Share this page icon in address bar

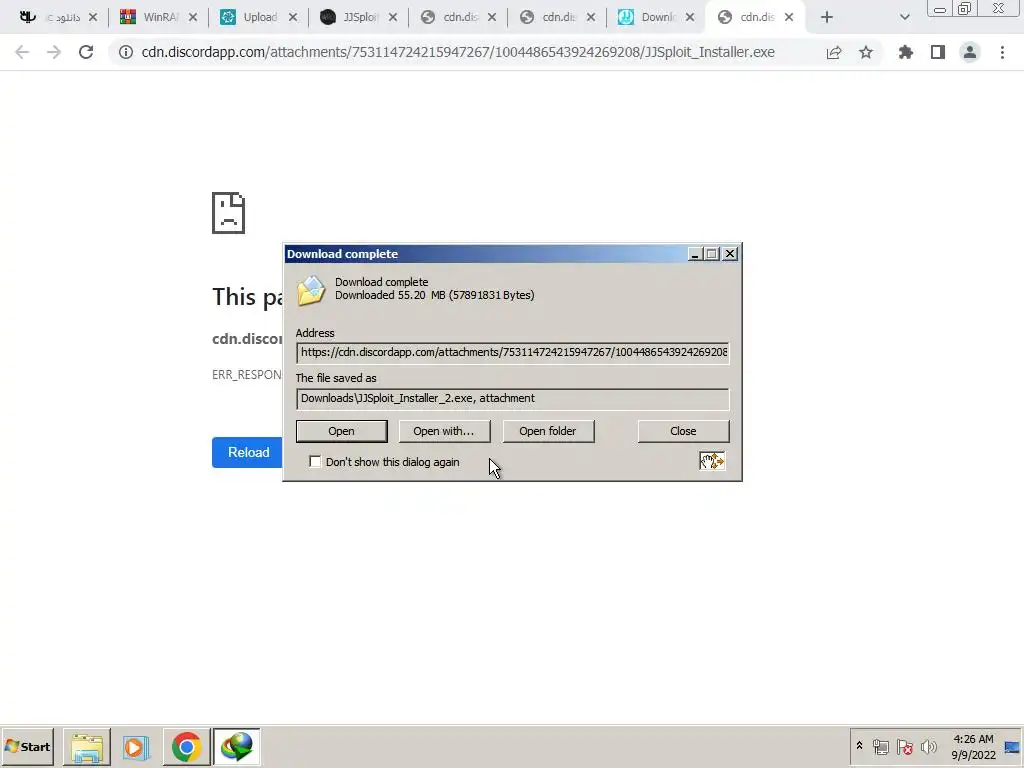(834, 52)
